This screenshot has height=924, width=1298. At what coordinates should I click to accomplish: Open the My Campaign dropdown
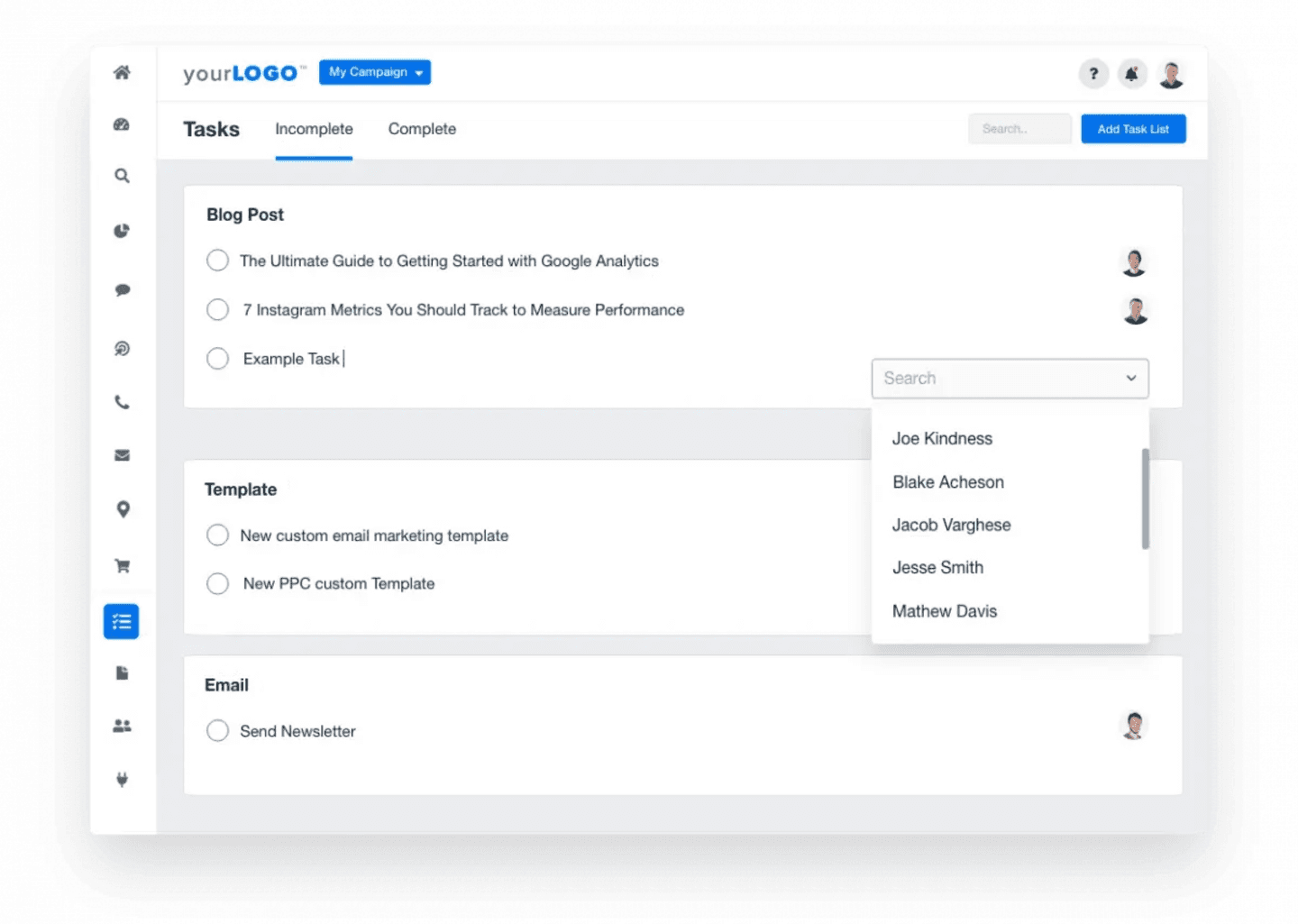coord(374,72)
